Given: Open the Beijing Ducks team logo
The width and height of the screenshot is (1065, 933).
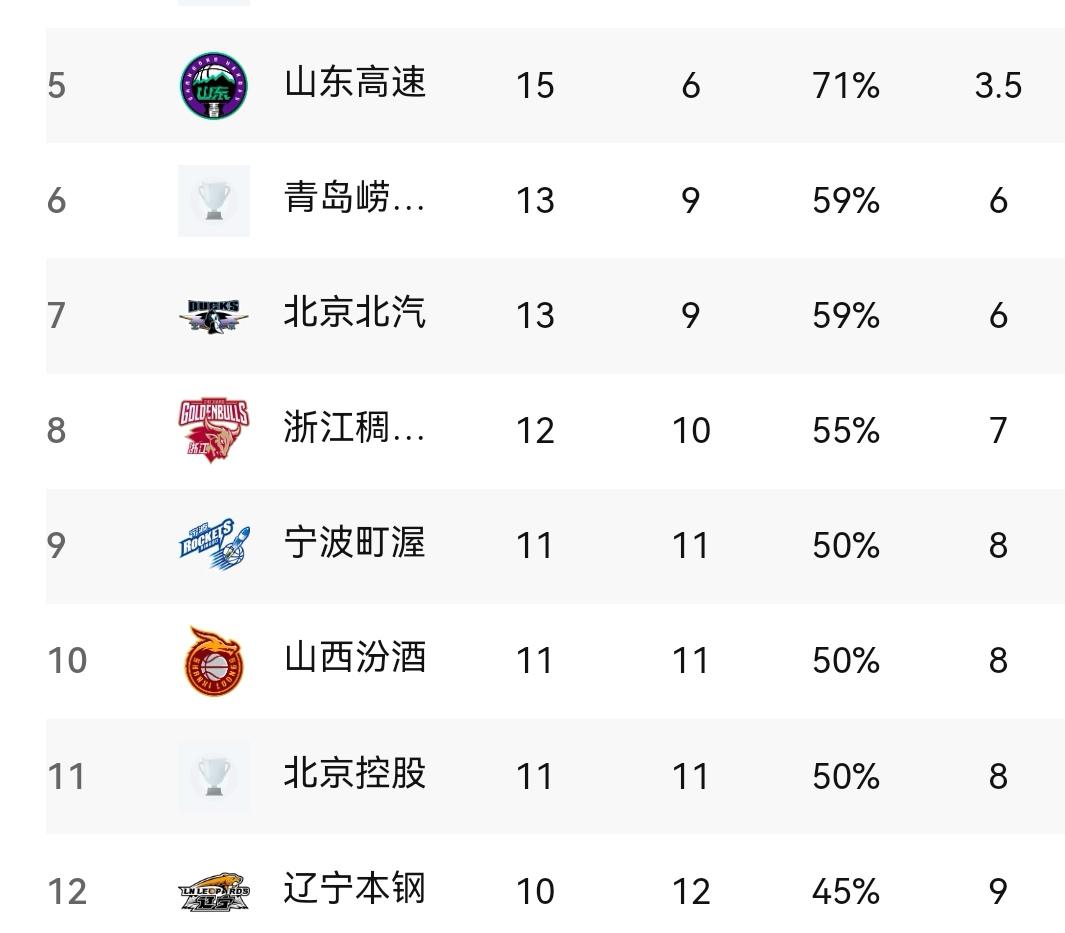Looking at the screenshot, I should [x=214, y=316].
